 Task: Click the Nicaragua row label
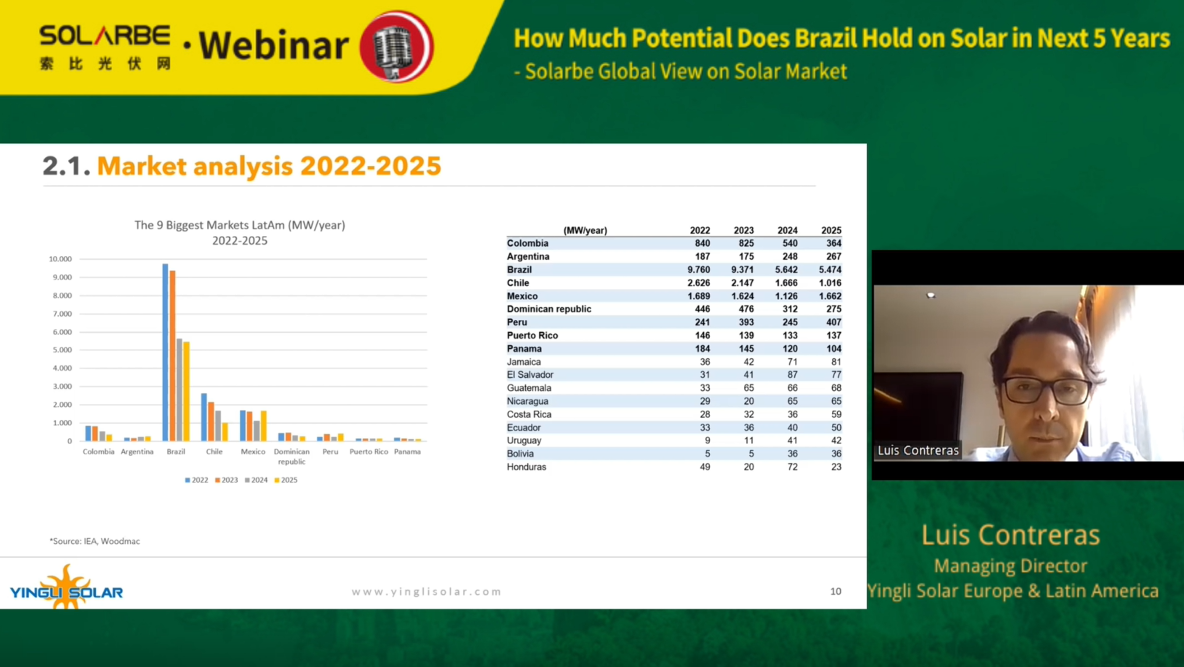pyautogui.click(x=528, y=401)
